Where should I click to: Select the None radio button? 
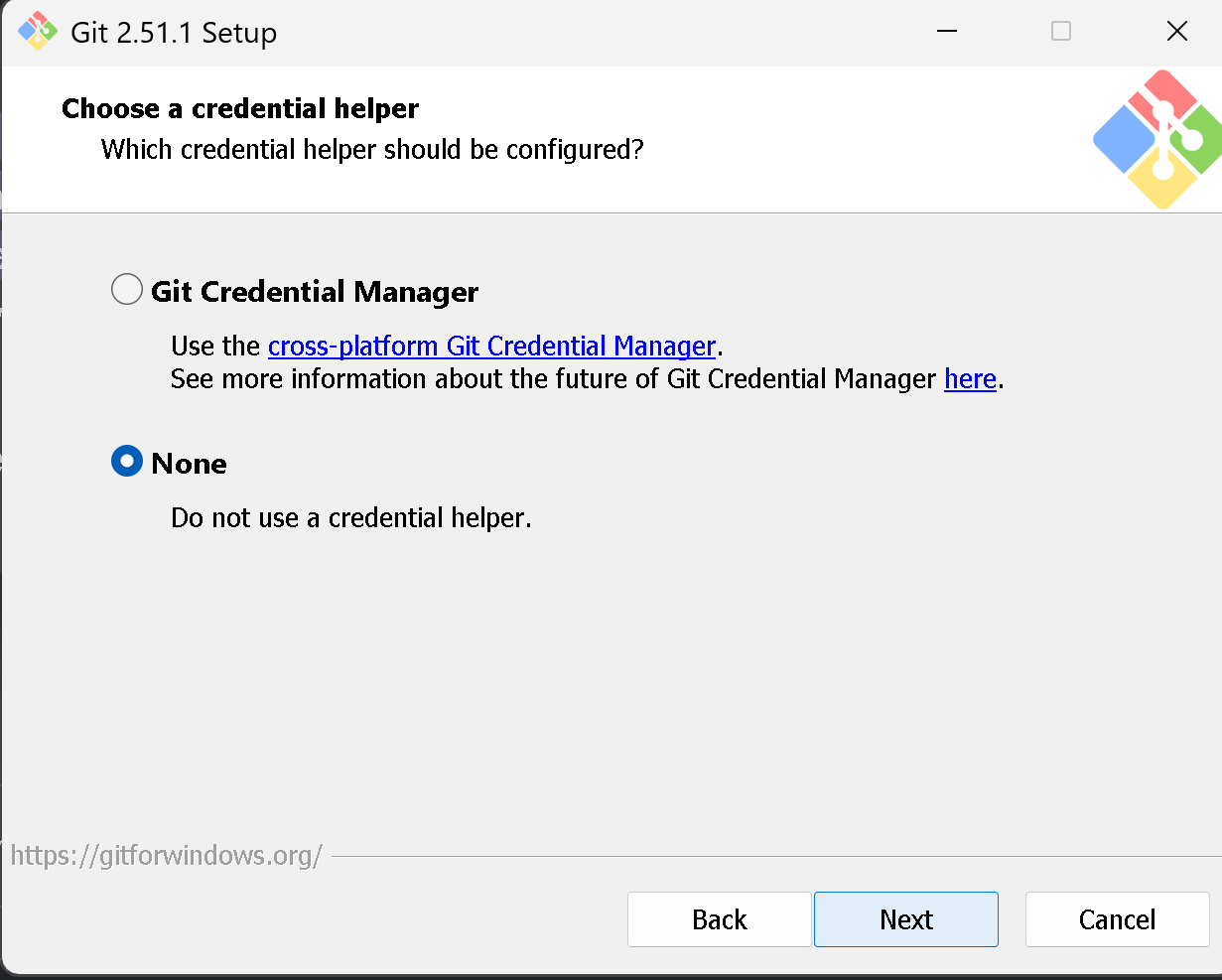(x=127, y=462)
